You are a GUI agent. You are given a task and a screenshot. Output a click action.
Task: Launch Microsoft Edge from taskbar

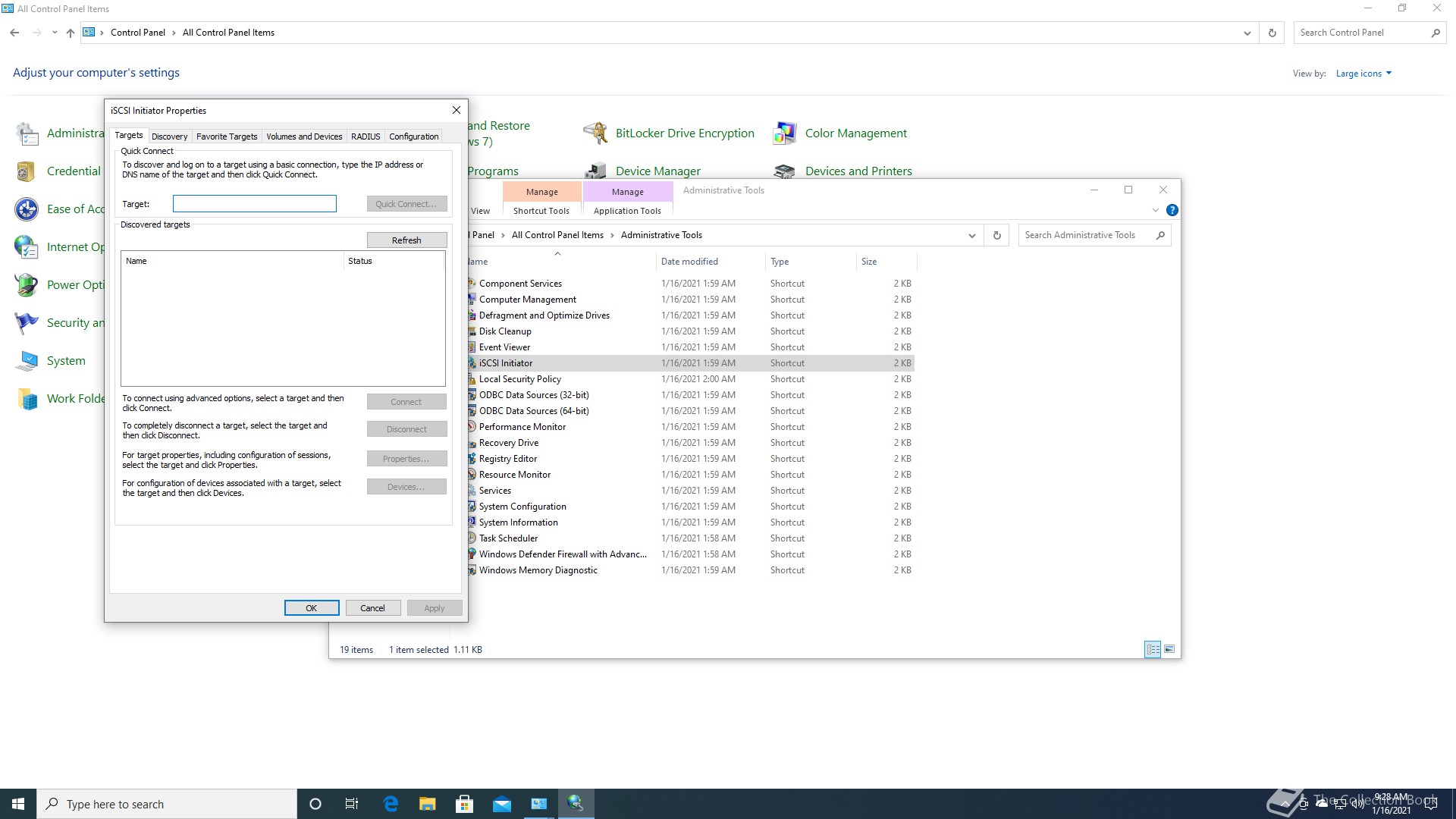click(391, 804)
